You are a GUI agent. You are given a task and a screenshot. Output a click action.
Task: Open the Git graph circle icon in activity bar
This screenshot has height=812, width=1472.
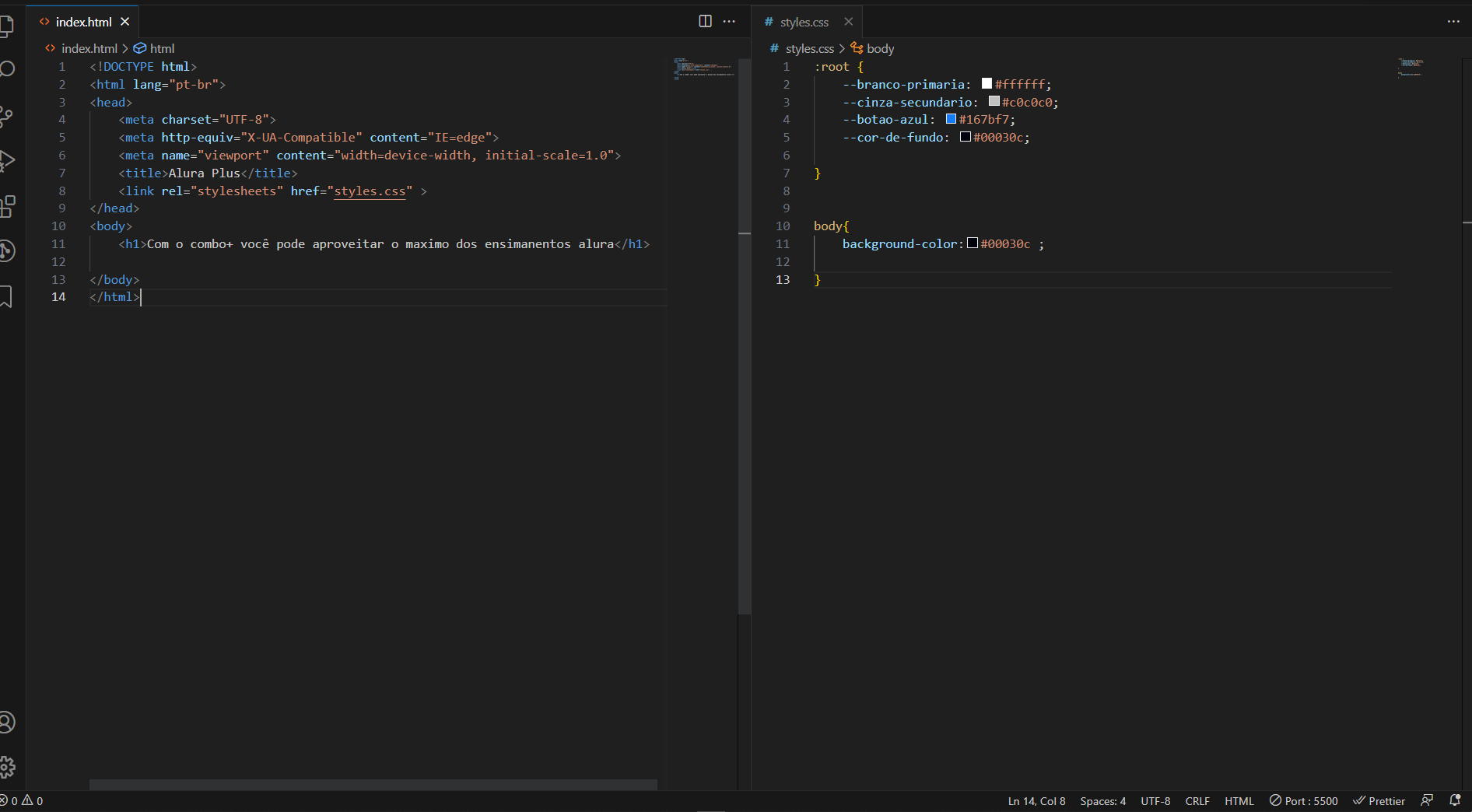tap(6, 250)
